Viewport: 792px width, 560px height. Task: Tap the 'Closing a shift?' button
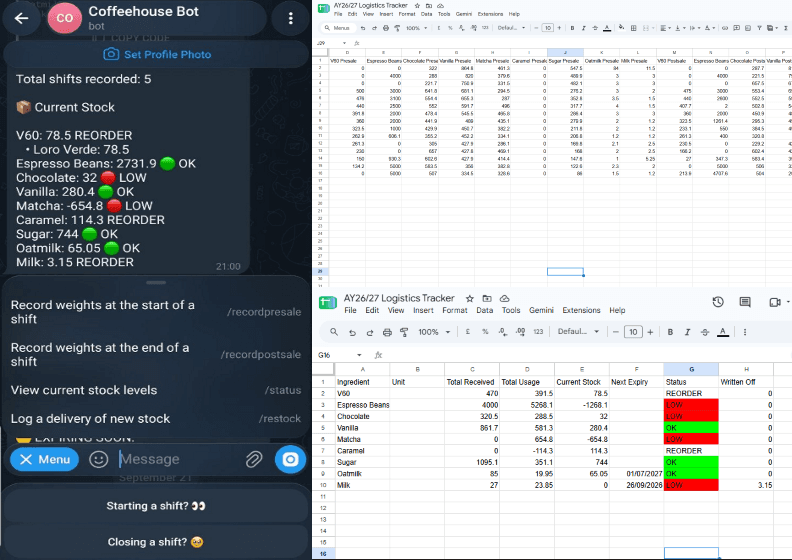coord(156,542)
